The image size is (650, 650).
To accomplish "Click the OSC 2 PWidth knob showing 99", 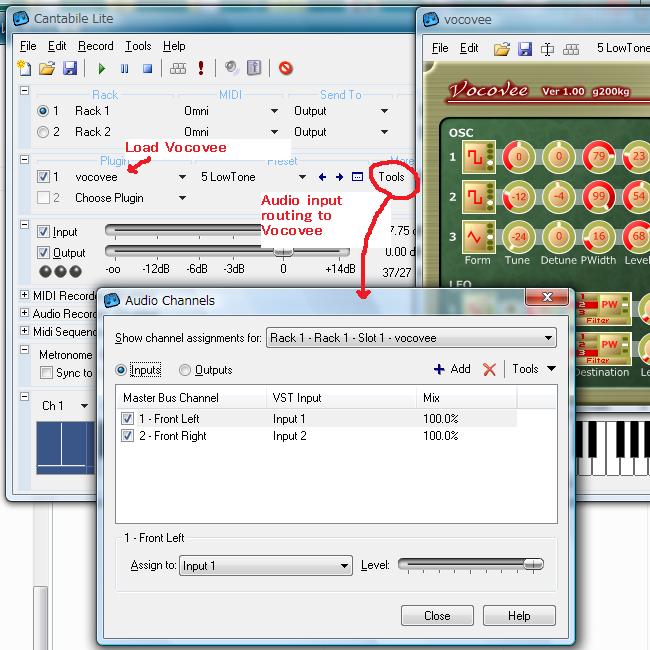I will pyautogui.click(x=599, y=196).
